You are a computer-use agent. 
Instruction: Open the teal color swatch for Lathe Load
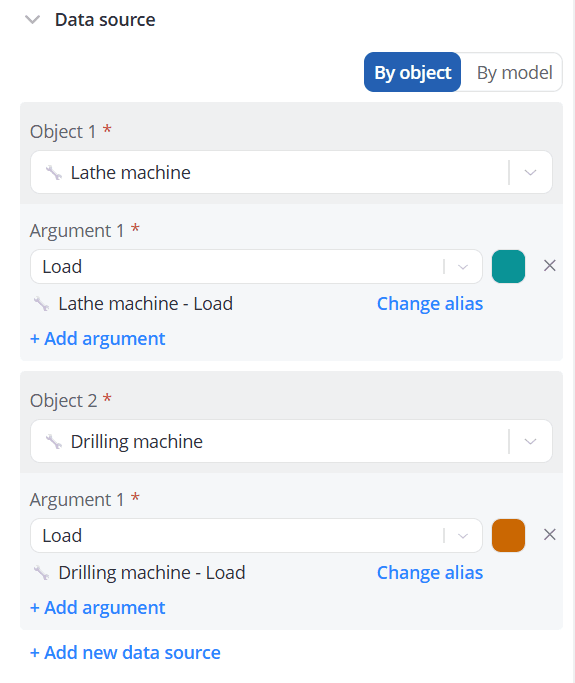[508, 267]
